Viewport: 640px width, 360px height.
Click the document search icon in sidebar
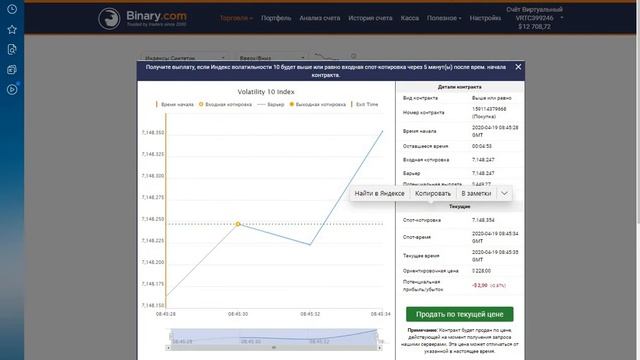click(x=12, y=49)
